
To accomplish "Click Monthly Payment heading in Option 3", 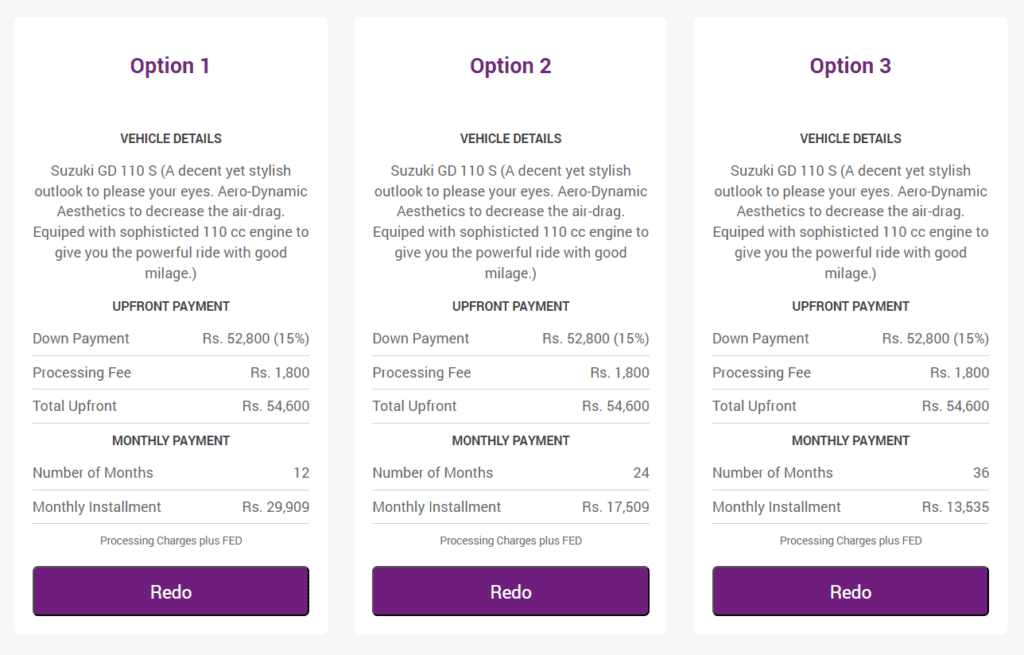I will coord(850,441).
